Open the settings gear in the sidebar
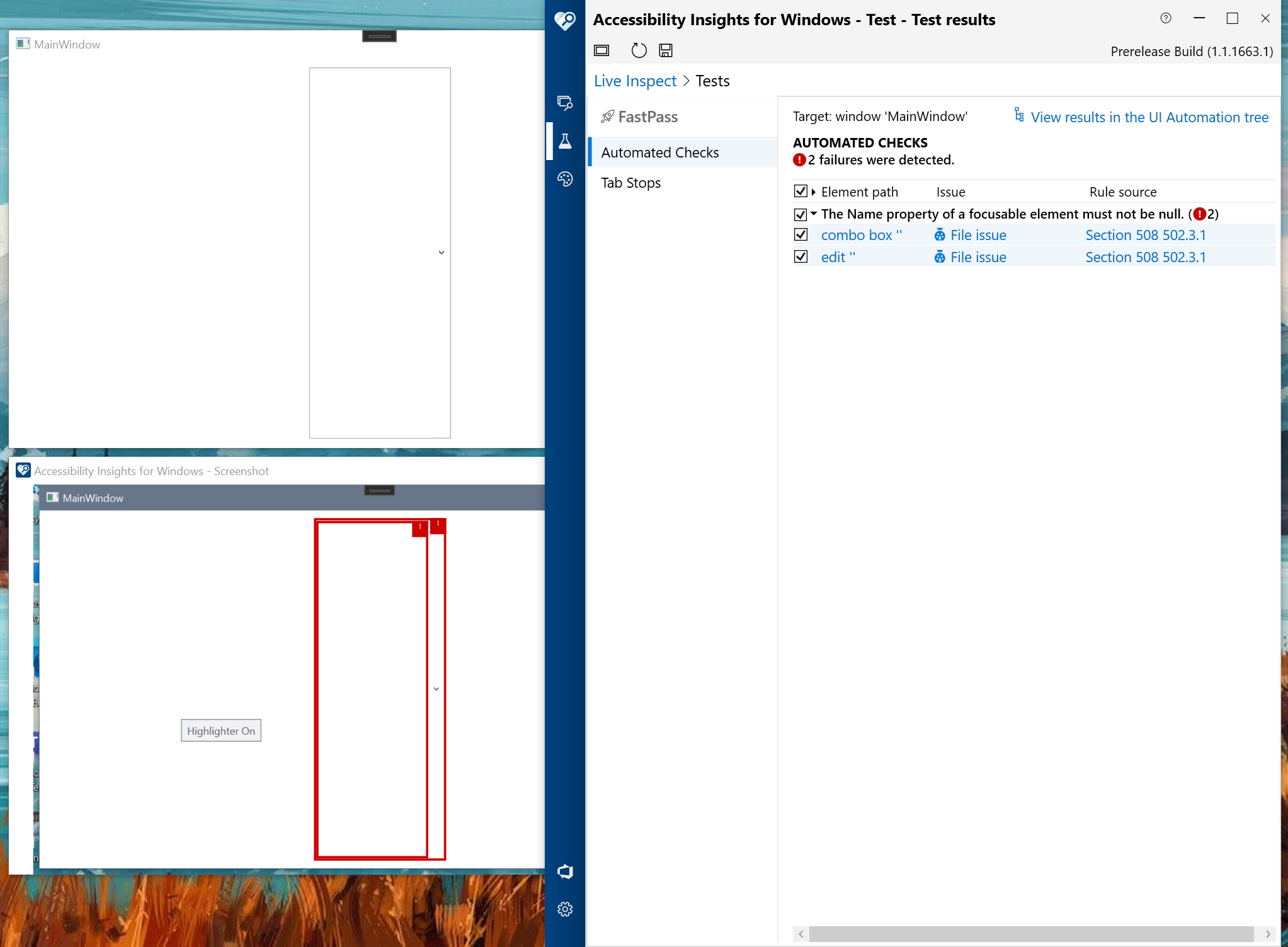The width and height of the screenshot is (1288, 947). (x=564, y=909)
